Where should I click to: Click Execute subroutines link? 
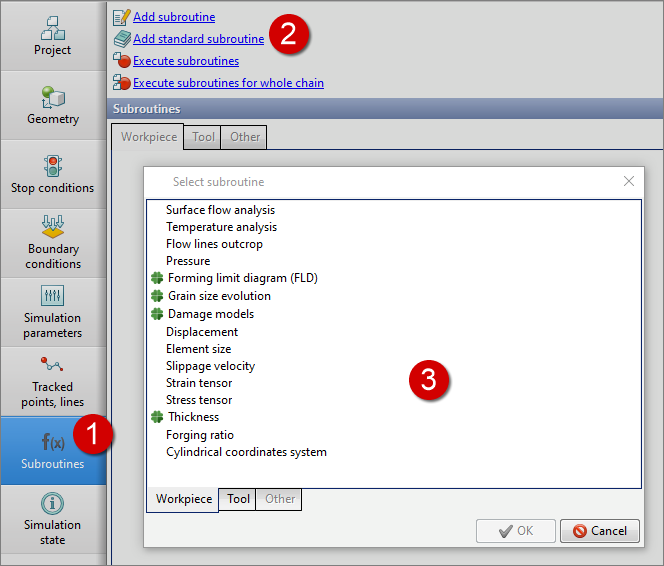pyautogui.click(x=185, y=61)
